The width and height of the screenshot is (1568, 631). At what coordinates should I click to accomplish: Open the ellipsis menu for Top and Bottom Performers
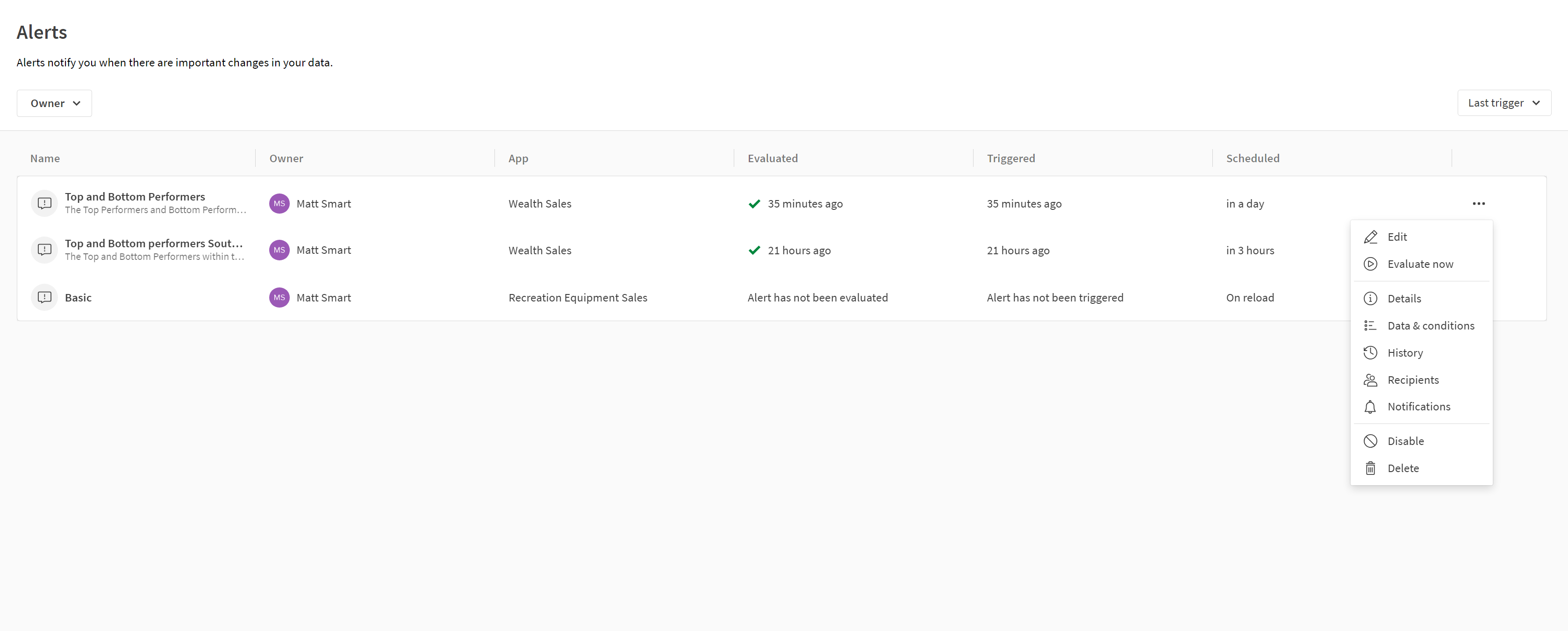click(1479, 203)
